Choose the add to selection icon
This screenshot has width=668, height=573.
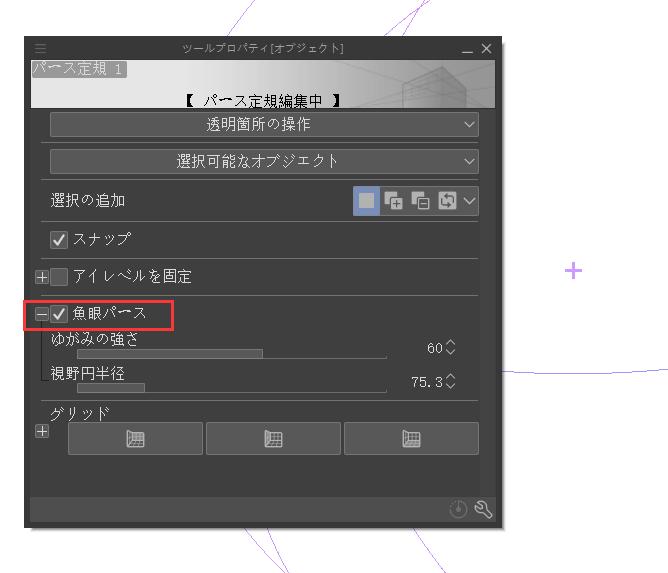(x=394, y=201)
